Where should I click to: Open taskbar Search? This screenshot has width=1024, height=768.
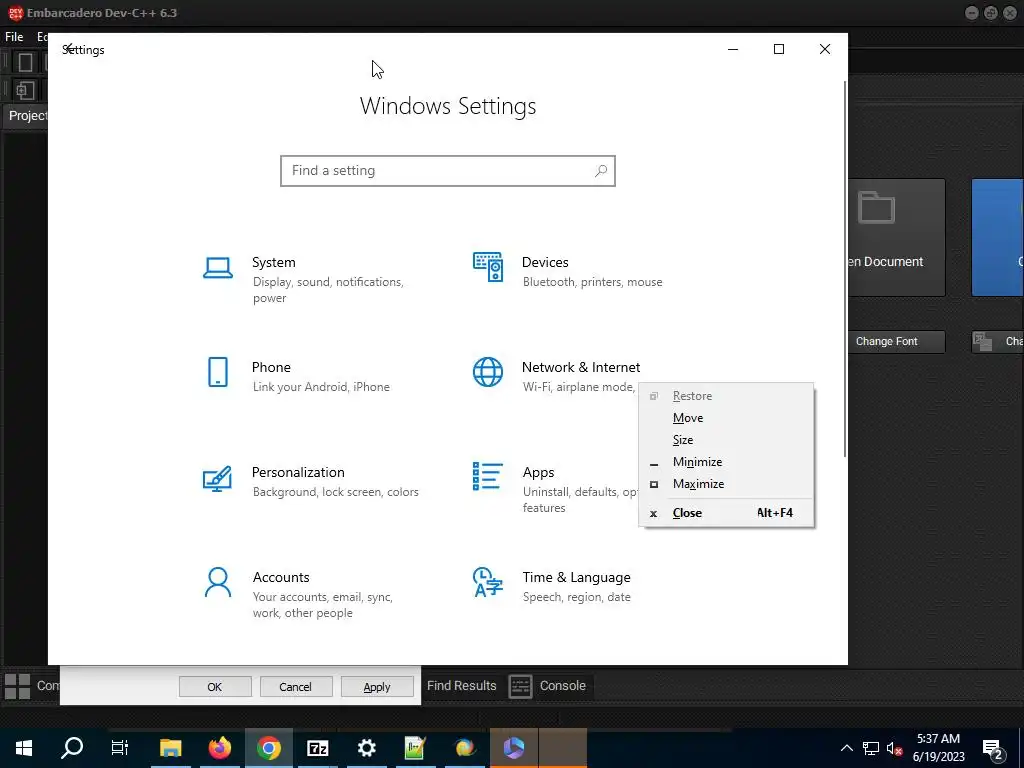click(72, 748)
